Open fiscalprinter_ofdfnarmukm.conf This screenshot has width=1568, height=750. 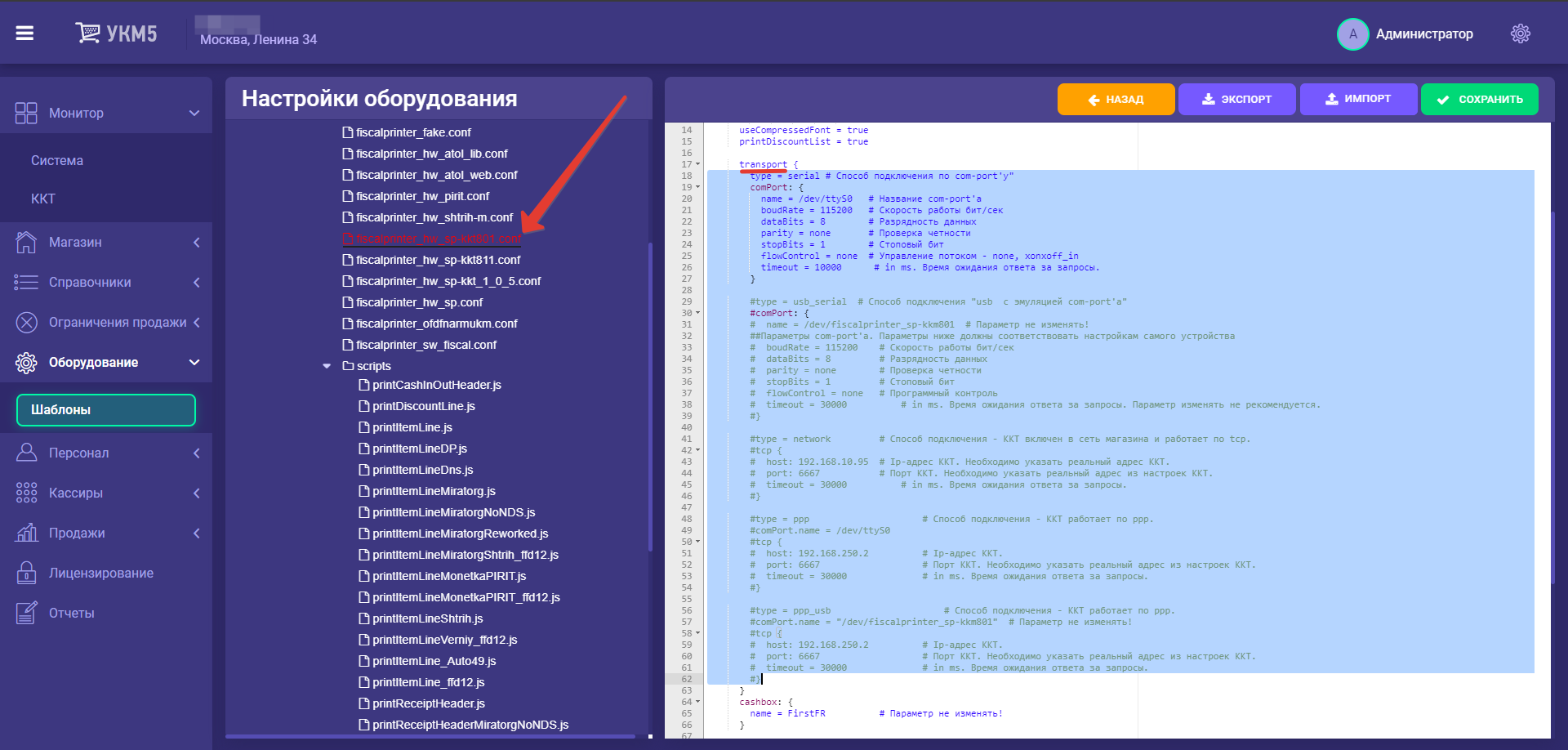click(x=436, y=324)
